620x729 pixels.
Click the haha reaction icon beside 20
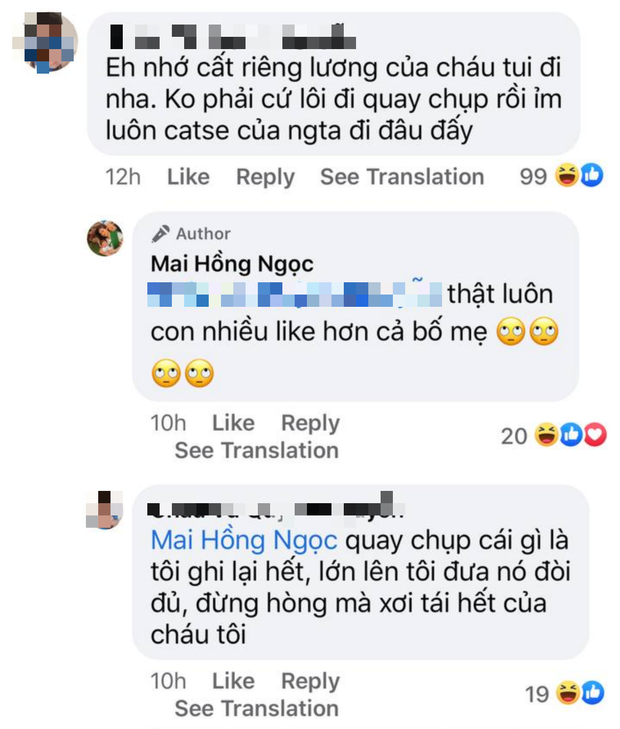click(x=547, y=434)
